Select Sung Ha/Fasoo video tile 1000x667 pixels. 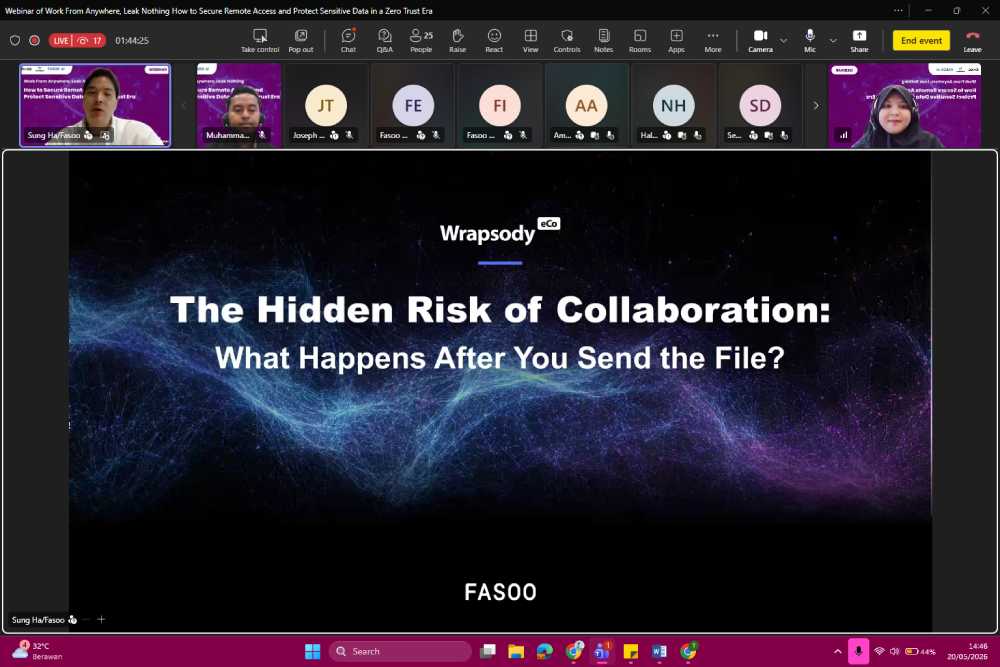click(95, 105)
